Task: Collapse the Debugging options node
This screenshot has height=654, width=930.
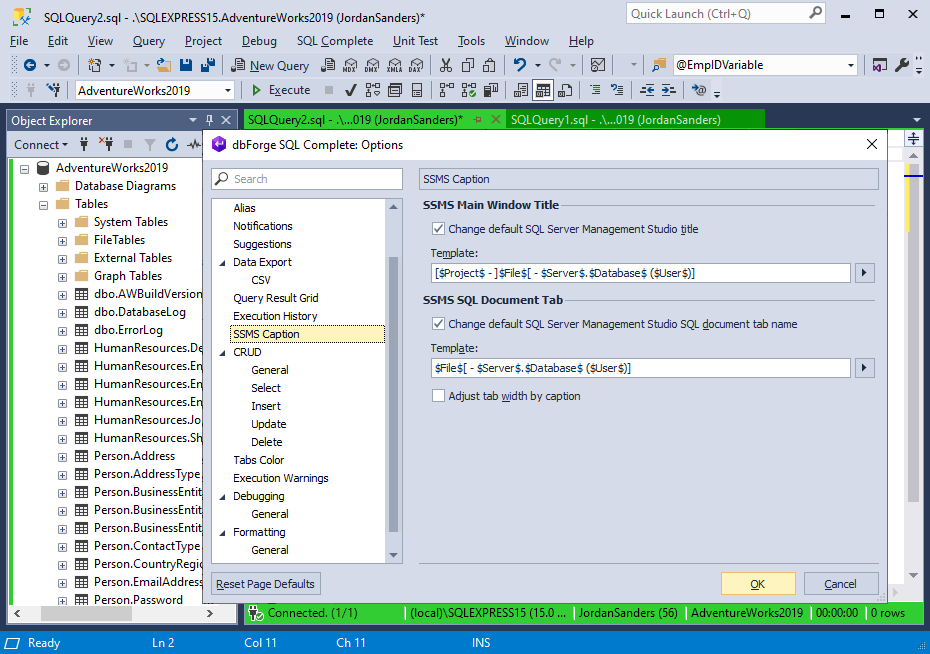Action: pyautogui.click(x=223, y=497)
